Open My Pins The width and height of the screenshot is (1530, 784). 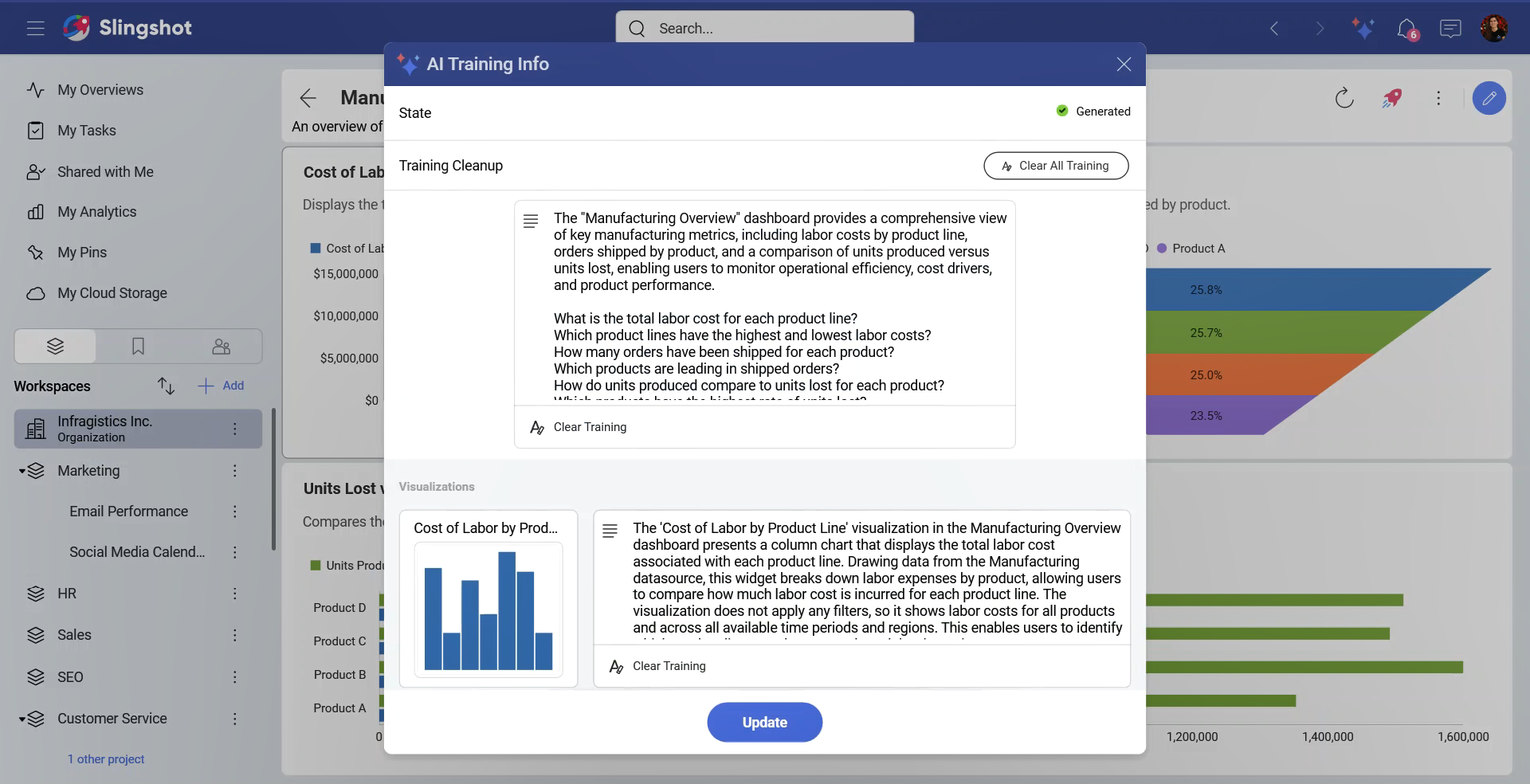tap(81, 253)
